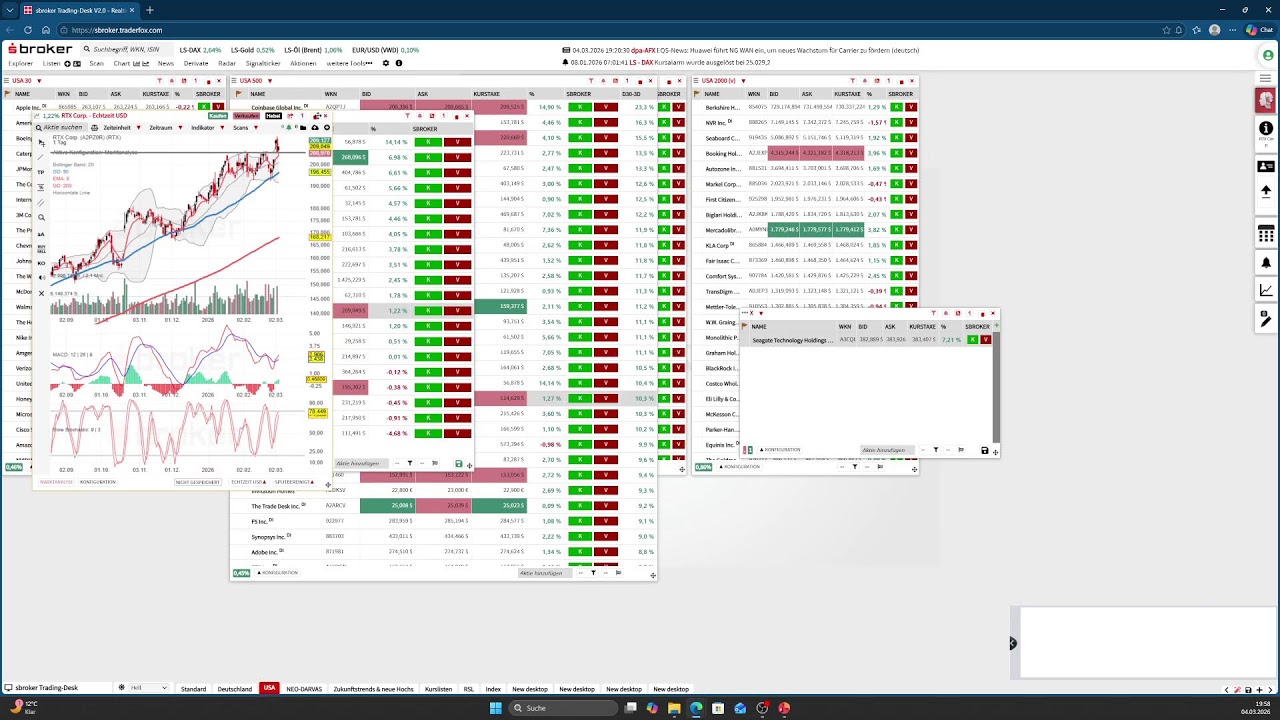This screenshot has height=720, width=1280.
Task: Open the Listen menu
Action: point(51,63)
